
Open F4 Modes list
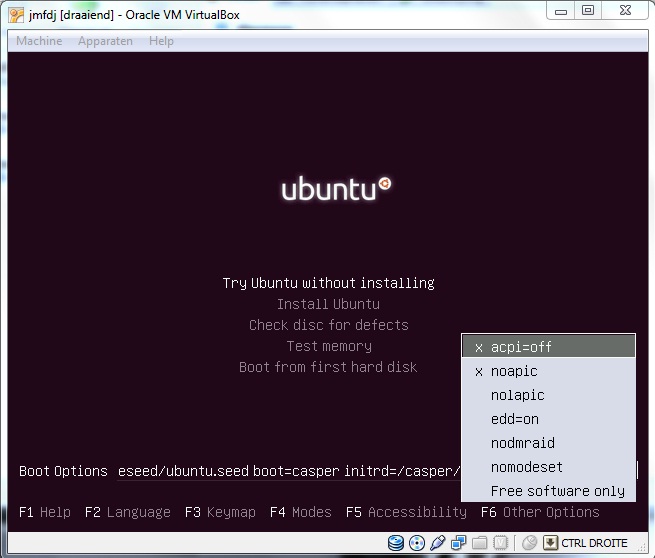click(301, 512)
